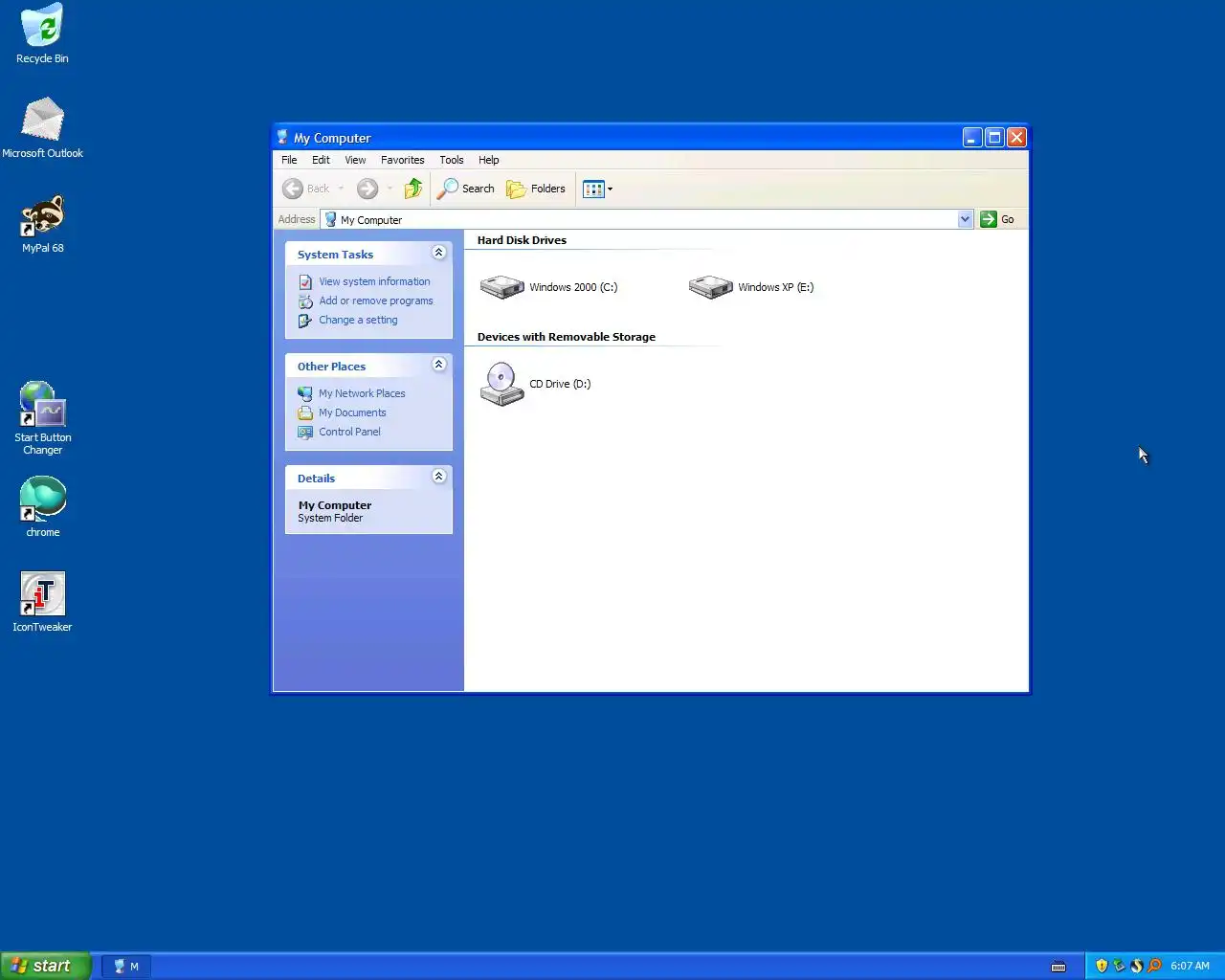Open the Edit menu
The height and width of the screenshot is (980, 1225).
point(321,160)
